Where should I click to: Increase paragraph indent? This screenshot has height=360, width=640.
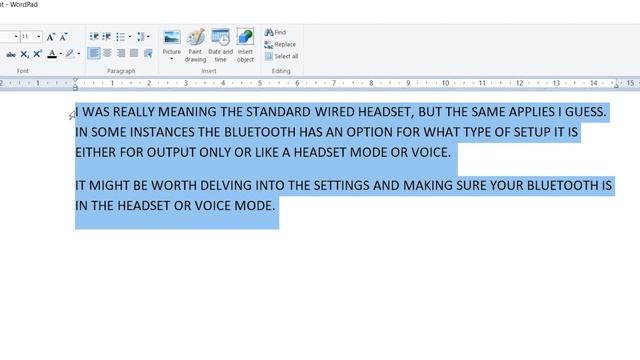click(107, 37)
